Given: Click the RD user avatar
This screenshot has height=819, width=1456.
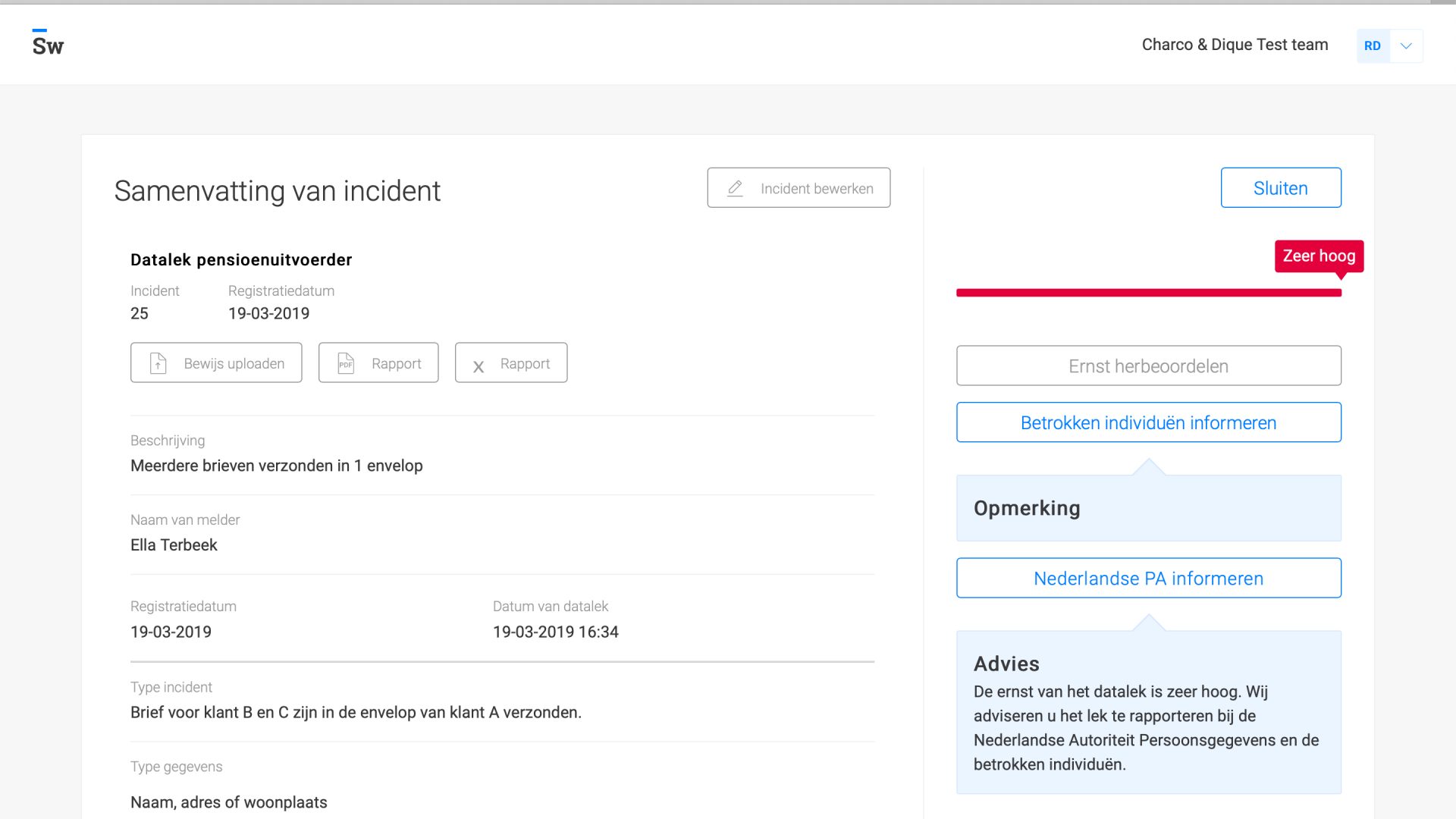Looking at the screenshot, I should (1372, 45).
